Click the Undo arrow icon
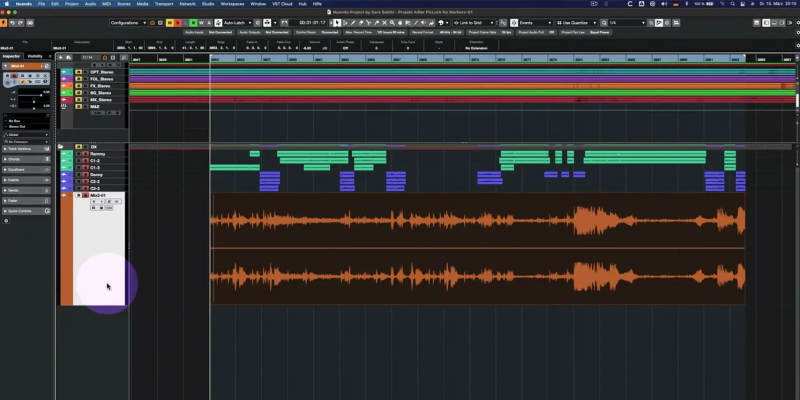This screenshot has height=400, width=800. 12,22
